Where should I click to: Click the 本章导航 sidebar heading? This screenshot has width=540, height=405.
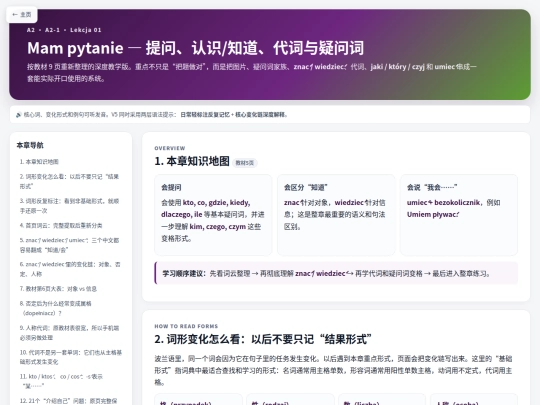coord(30,145)
